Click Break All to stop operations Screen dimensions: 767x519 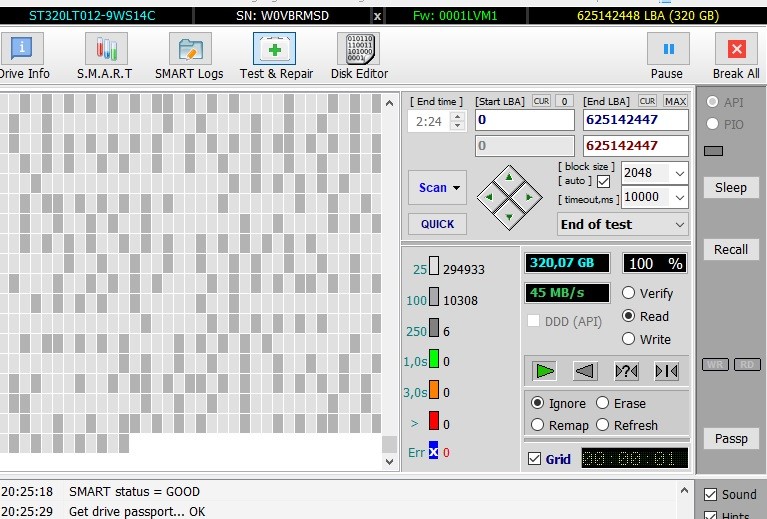click(736, 56)
